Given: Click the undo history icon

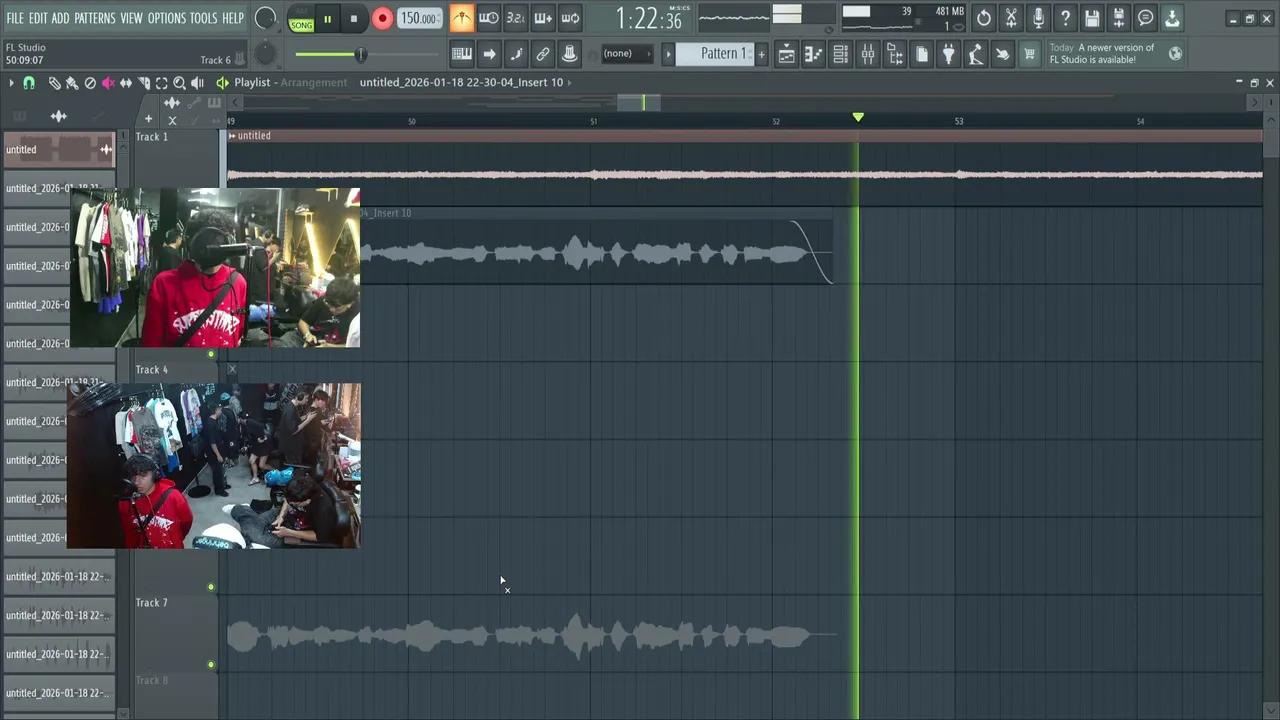Looking at the screenshot, I should [984, 18].
